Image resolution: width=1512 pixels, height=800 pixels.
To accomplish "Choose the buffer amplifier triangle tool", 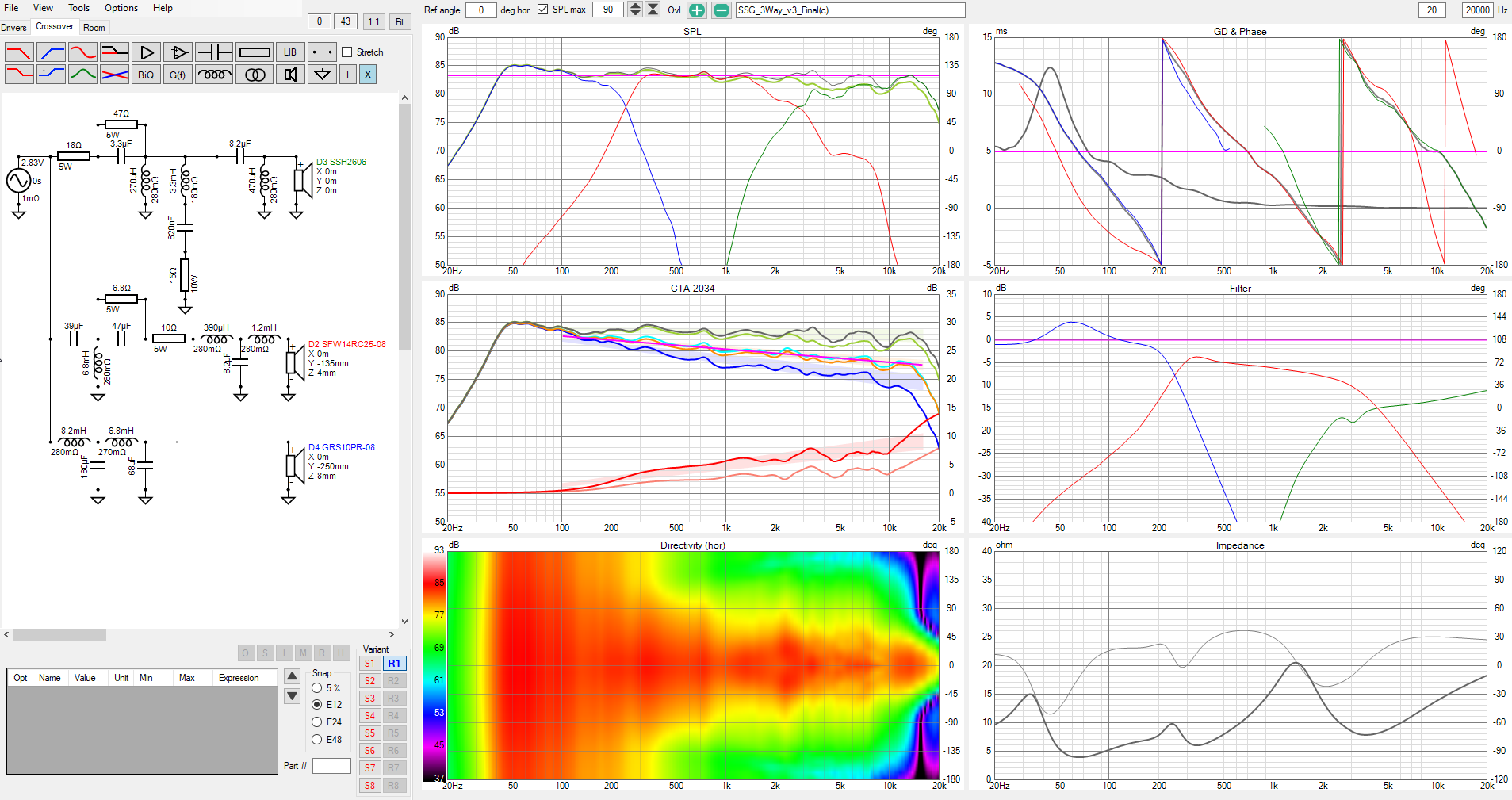I will coord(147,52).
